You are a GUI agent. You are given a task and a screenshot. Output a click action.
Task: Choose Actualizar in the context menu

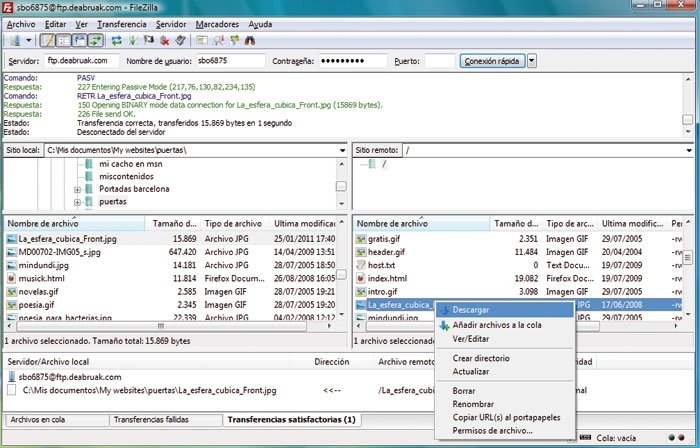click(x=505, y=371)
